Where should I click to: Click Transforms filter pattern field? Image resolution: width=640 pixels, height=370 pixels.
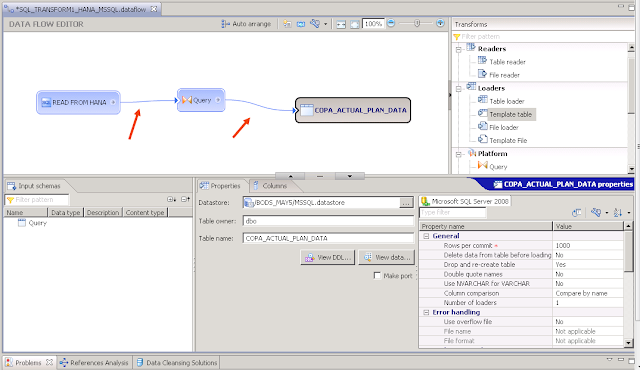coord(543,36)
